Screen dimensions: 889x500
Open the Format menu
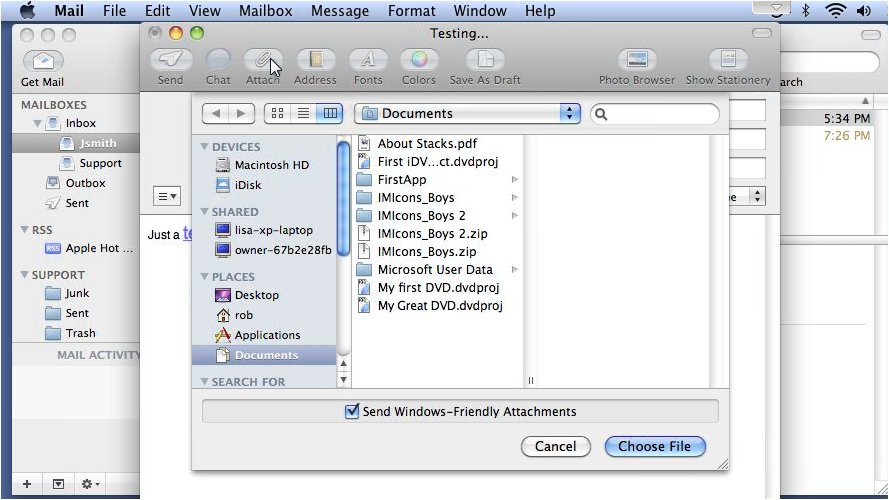click(x=412, y=10)
